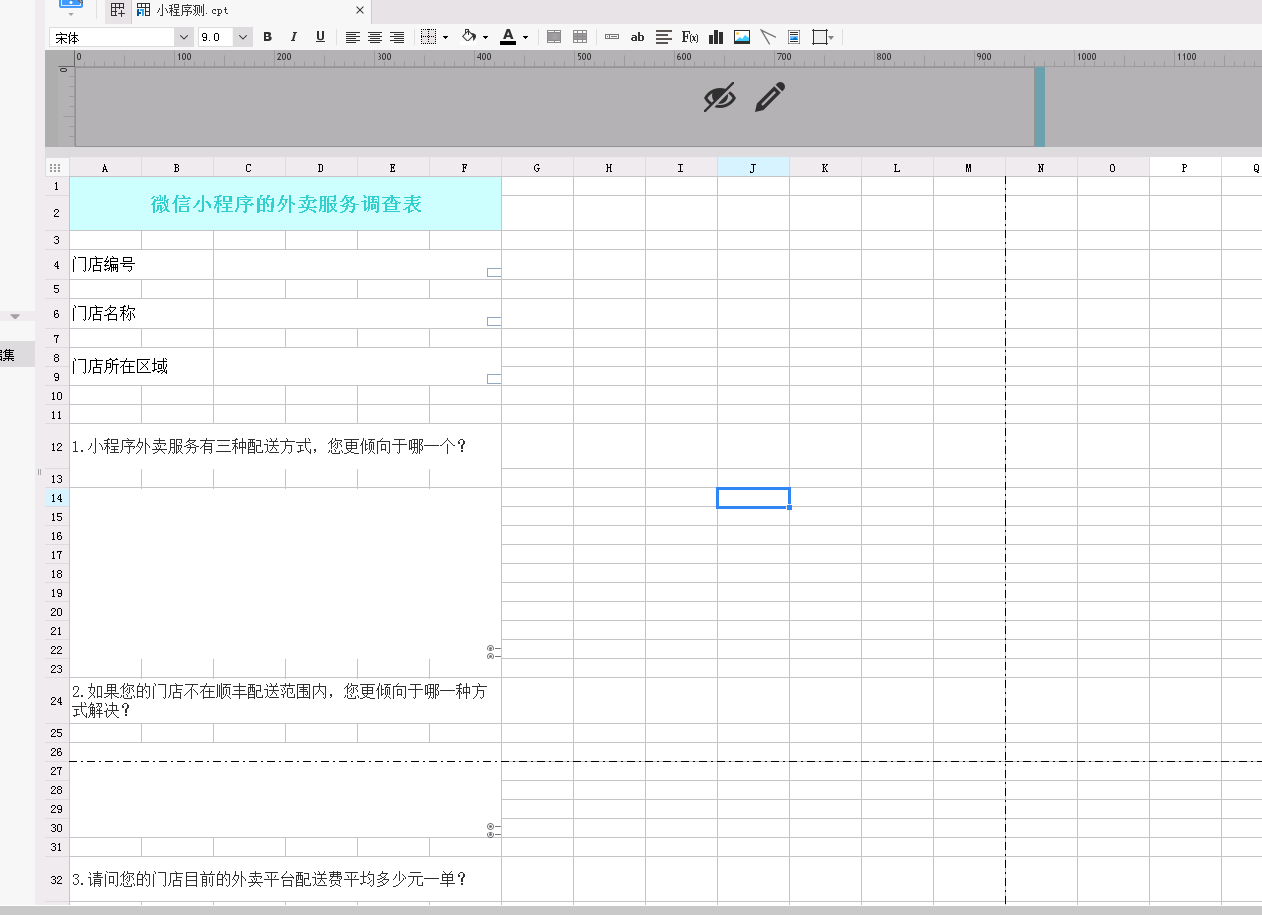
Task: Select the title cell 微信小程序的外卖服务调查表
Action: (x=286, y=204)
